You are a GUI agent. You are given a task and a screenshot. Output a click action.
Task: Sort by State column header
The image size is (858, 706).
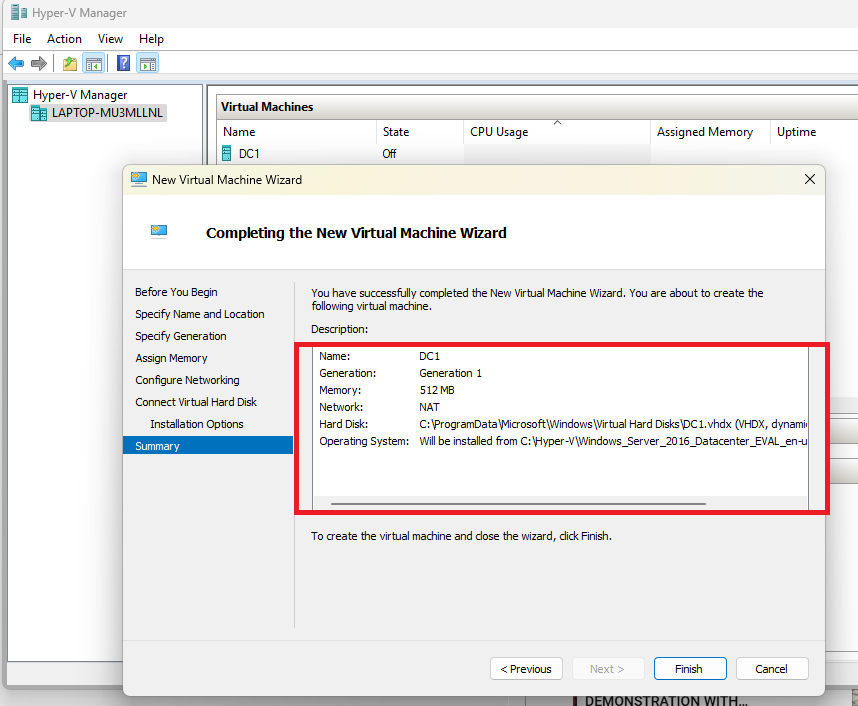420,132
